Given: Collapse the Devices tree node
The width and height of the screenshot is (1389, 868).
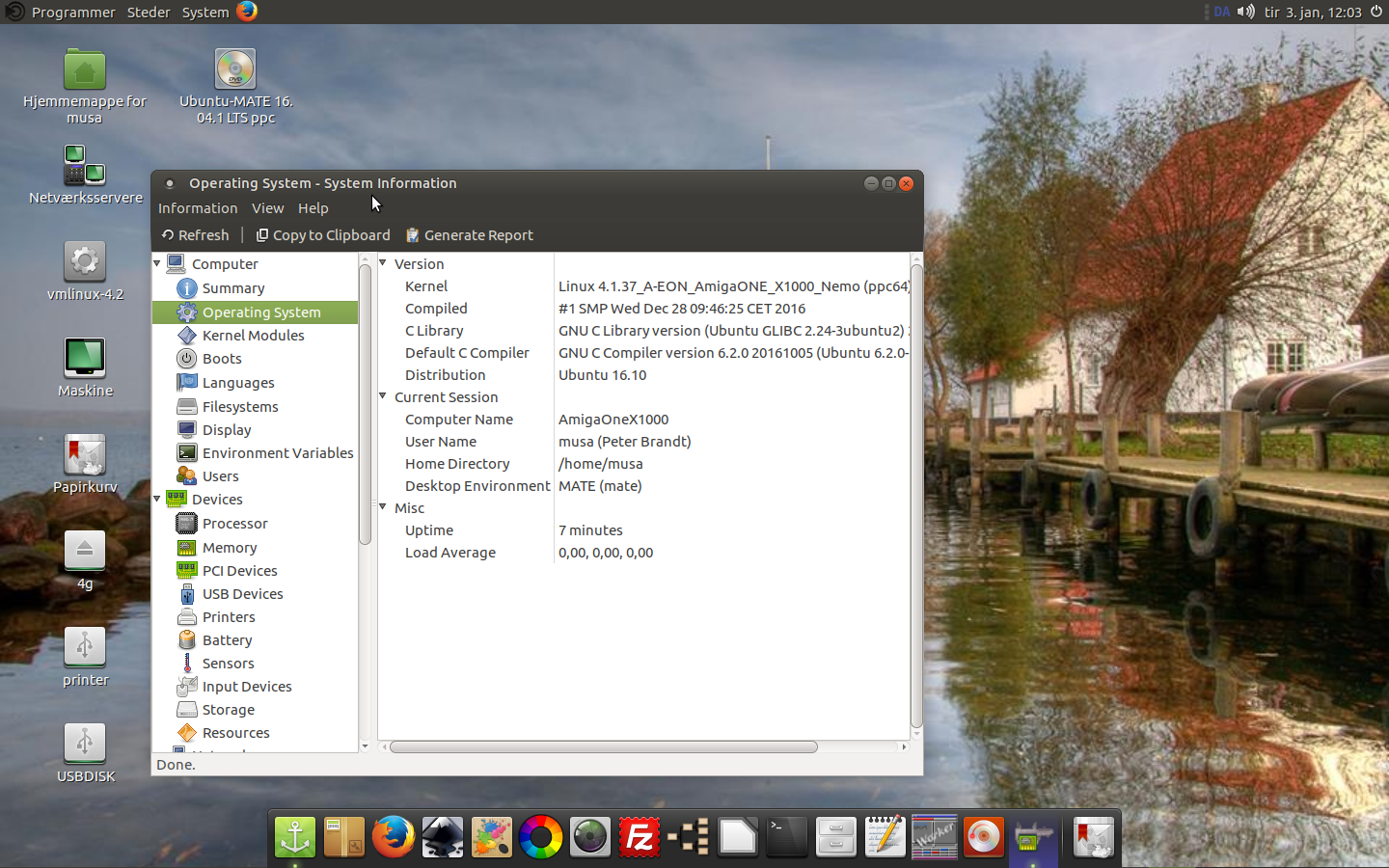Looking at the screenshot, I should tap(157, 499).
